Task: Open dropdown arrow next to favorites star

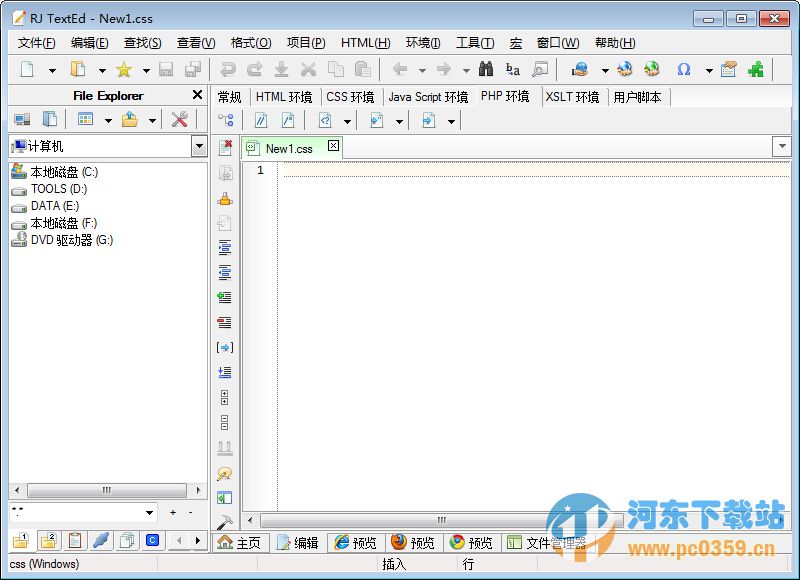Action: point(146,70)
